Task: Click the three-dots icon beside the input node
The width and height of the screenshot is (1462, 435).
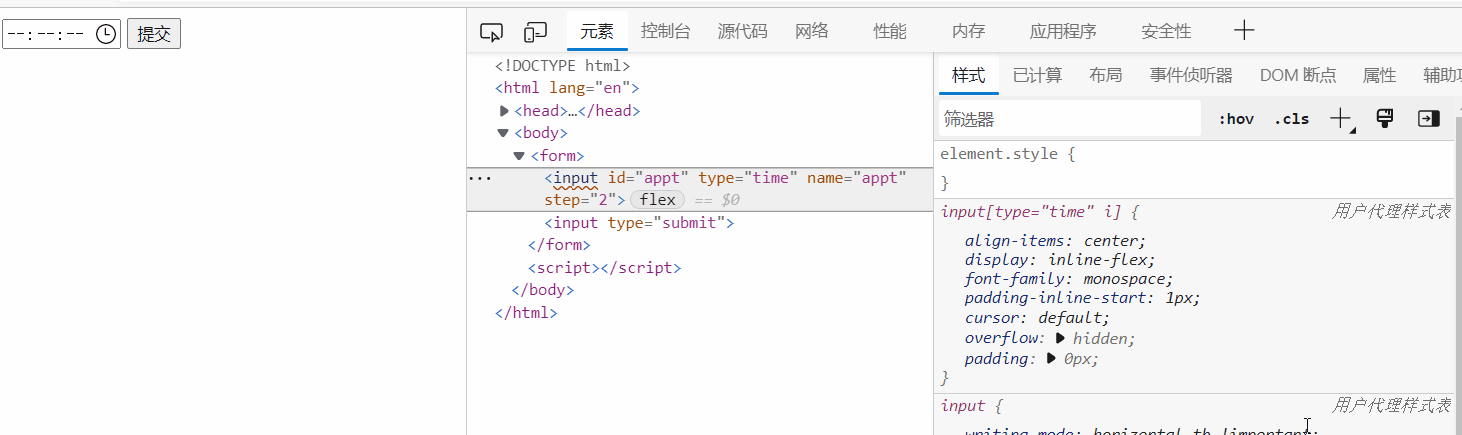Action: pyautogui.click(x=480, y=178)
